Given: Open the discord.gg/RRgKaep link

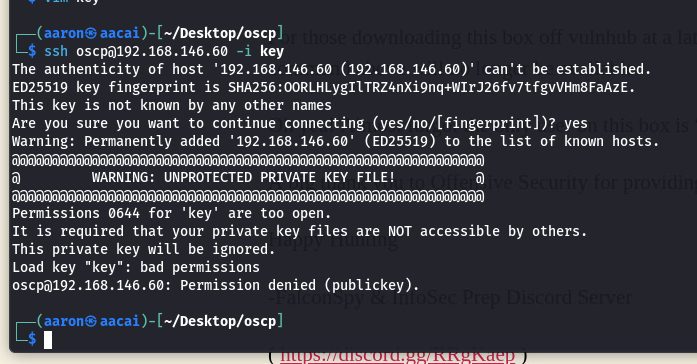Looking at the screenshot, I should pyautogui.click(x=397, y=356).
